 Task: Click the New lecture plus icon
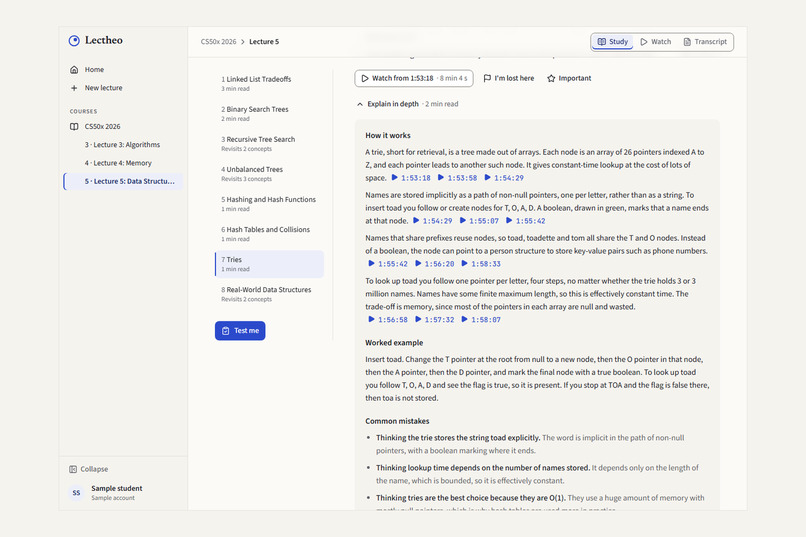[x=74, y=88]
